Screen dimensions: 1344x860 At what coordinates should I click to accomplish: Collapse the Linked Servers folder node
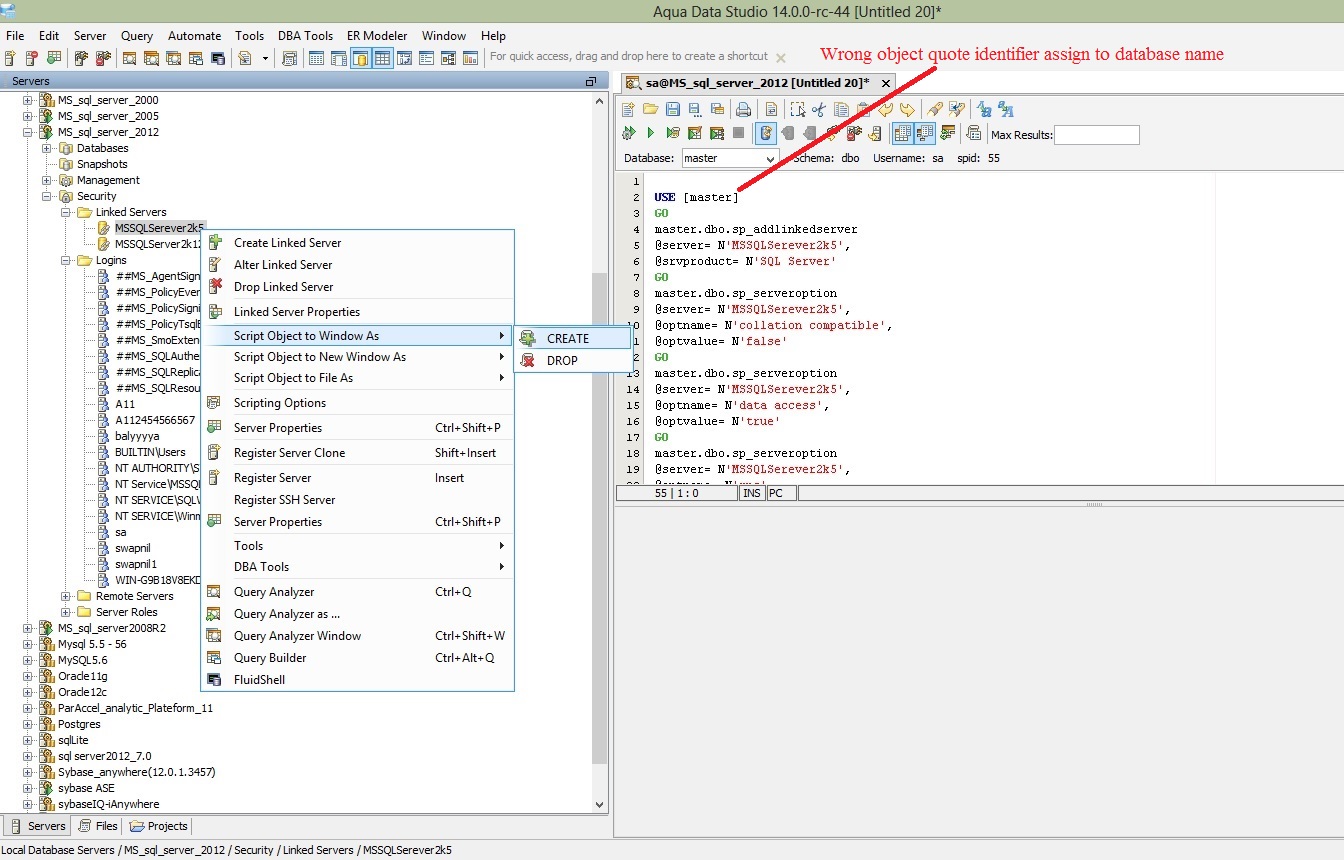click(x=66, y=212)
